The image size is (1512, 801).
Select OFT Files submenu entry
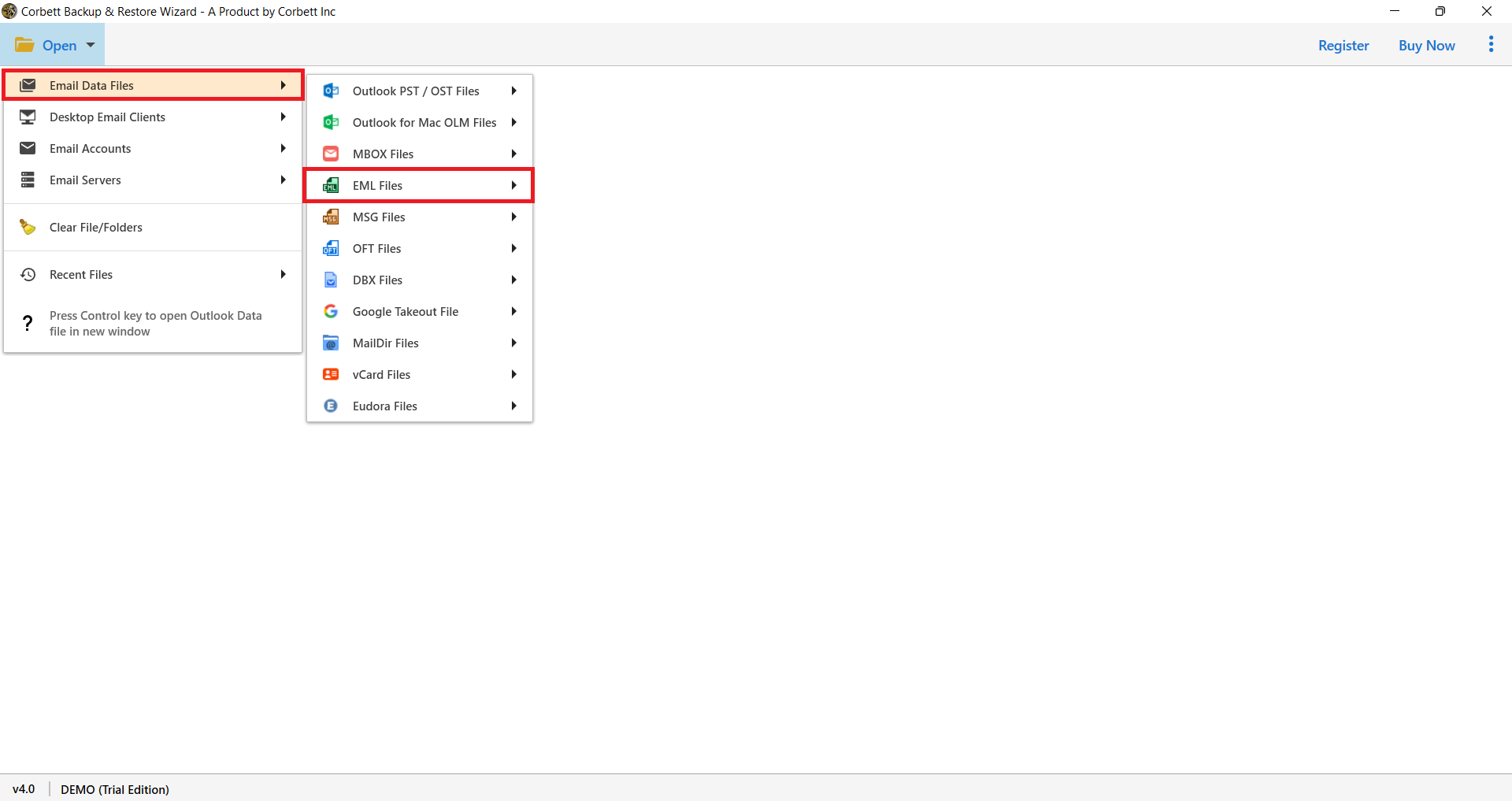[420, 248]
